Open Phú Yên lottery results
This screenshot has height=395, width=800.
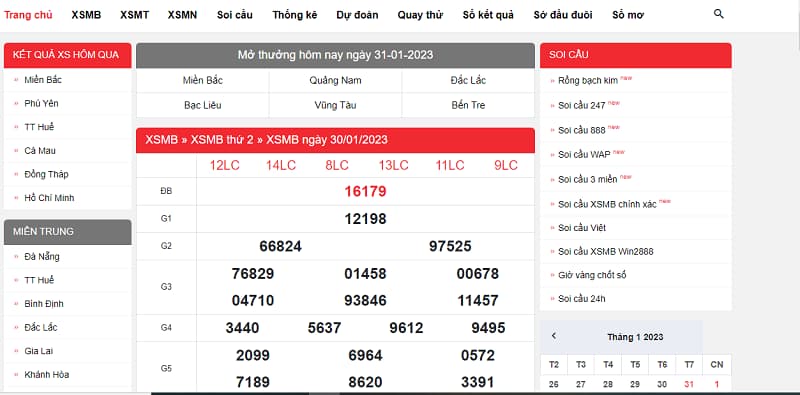click(x=41, y=104)
